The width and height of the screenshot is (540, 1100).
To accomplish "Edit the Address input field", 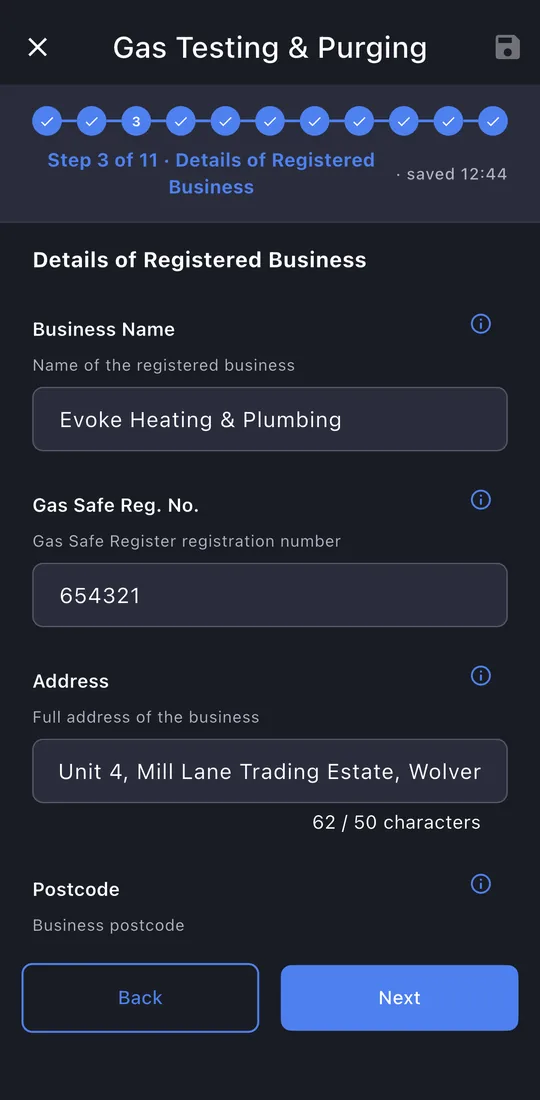I will (x=270, y=771).
